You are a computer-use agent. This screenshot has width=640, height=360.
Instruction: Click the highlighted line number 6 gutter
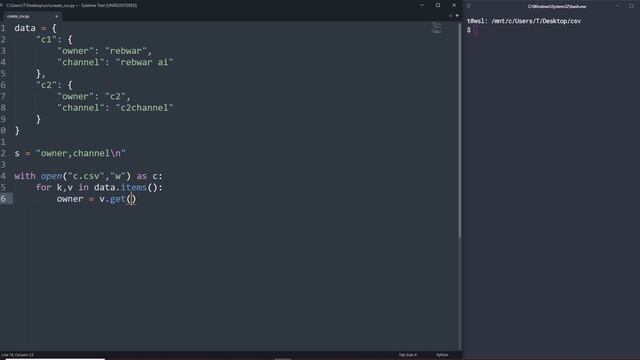3,199
